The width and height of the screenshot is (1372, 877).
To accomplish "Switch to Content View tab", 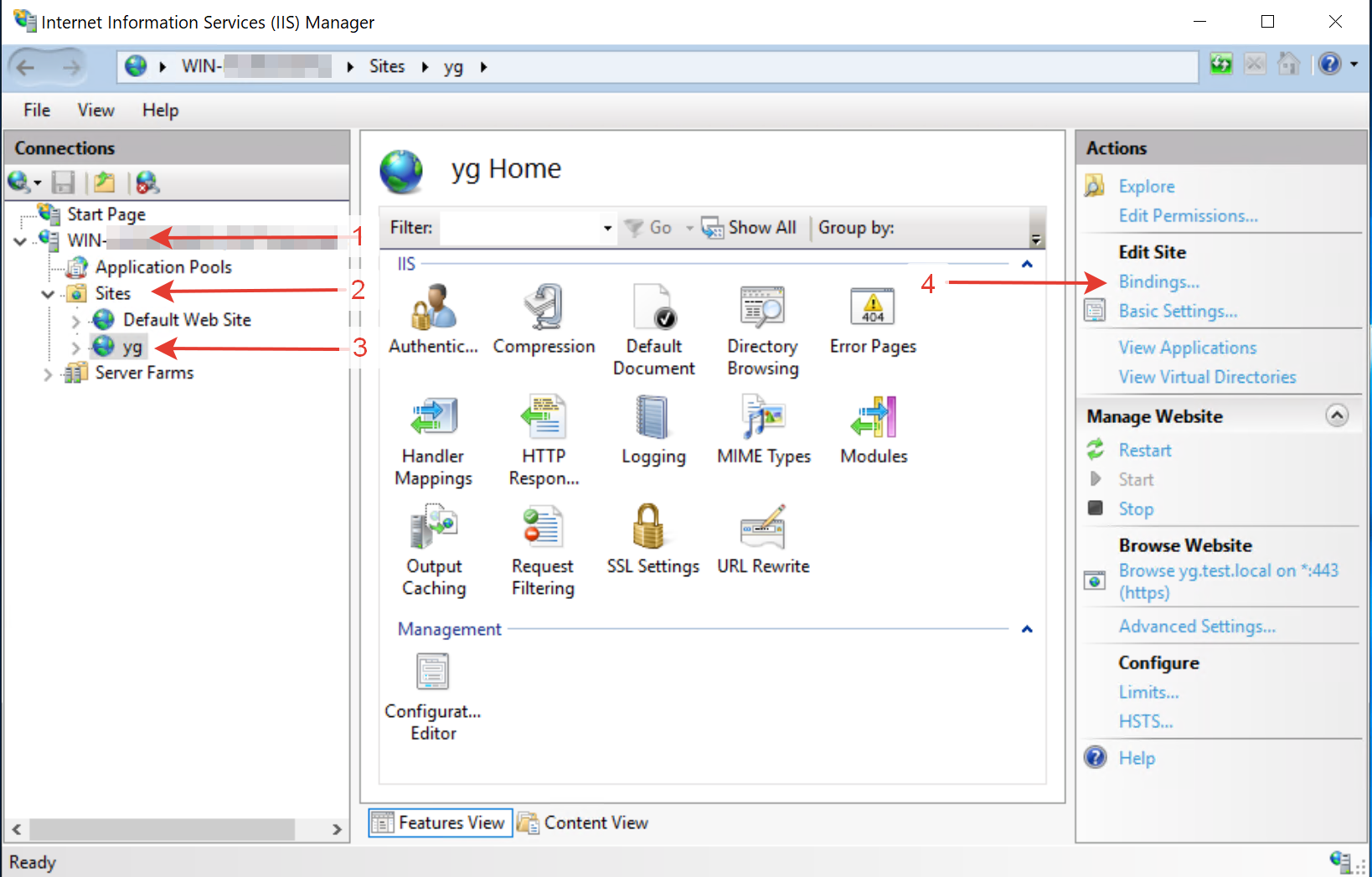I will pyautogui.click(x=583, y=823).
